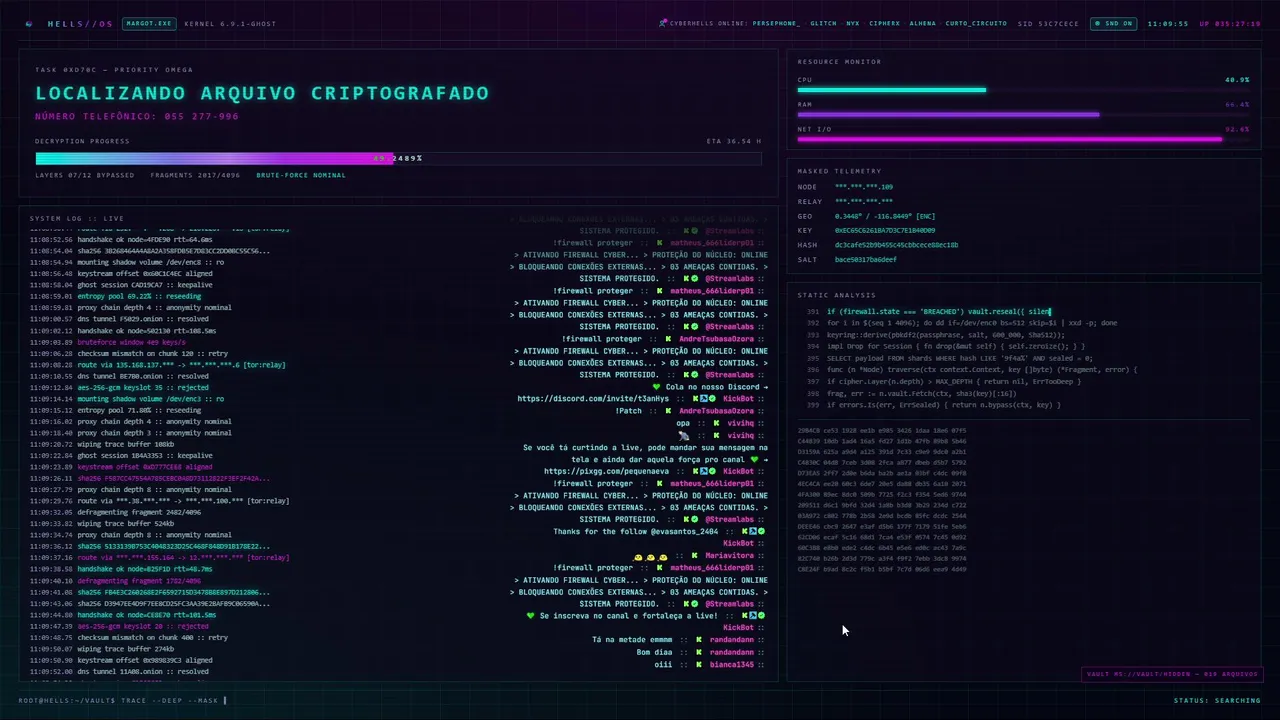
Task: Select ALHENA in the online users list
Action: (x=923, y=23)
